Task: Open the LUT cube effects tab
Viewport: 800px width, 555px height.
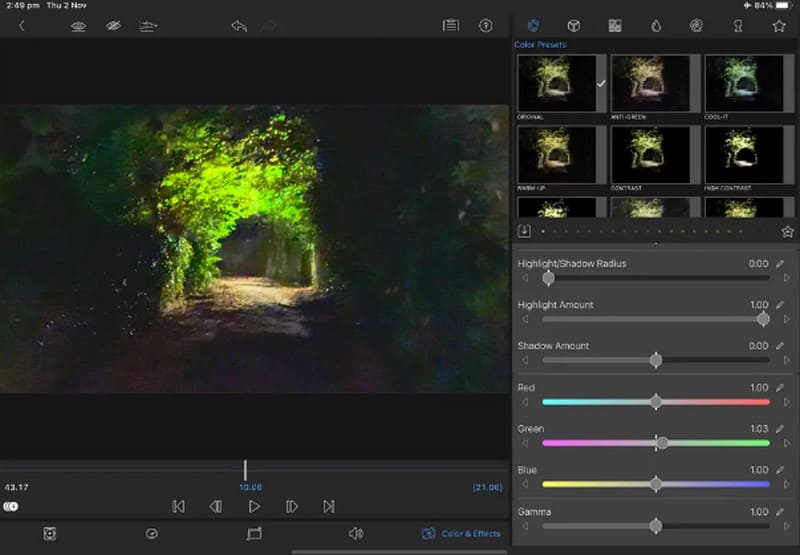Action: coord(574,26)
